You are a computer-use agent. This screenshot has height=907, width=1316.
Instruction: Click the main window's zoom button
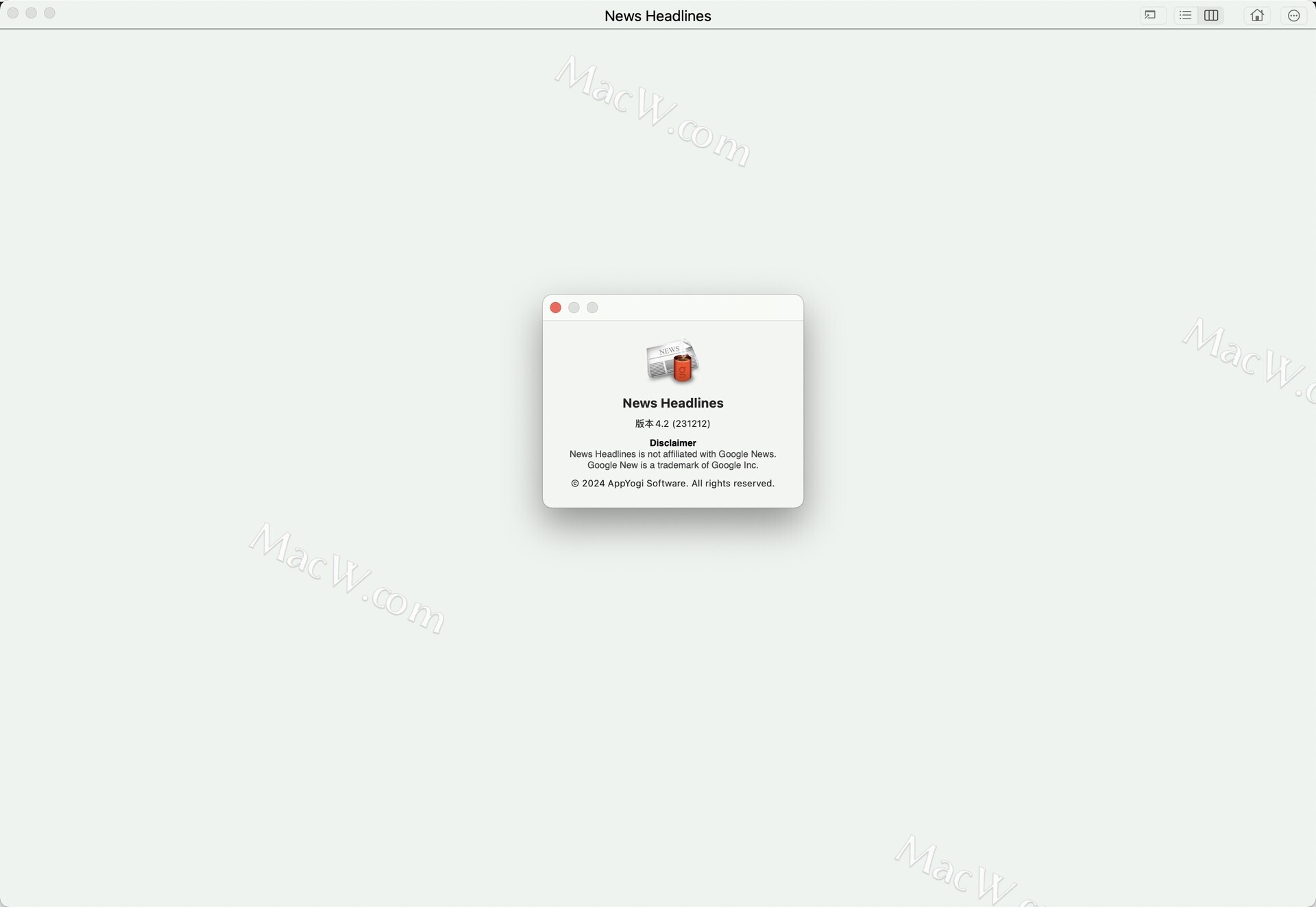coord(49,13)
